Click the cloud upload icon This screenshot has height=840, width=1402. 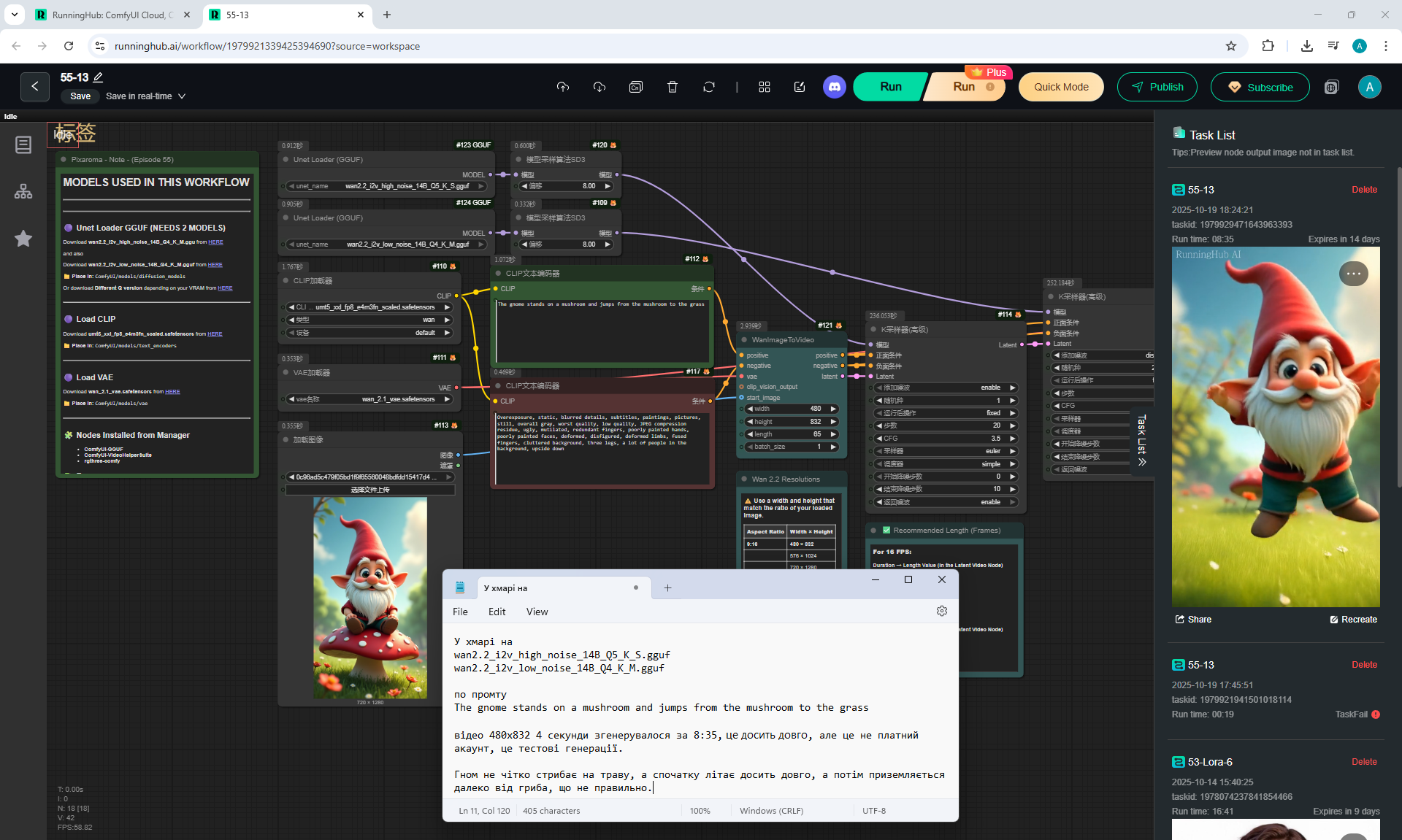click(x=562, y=87)
